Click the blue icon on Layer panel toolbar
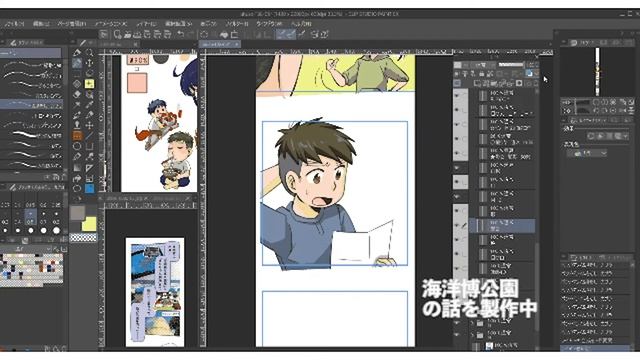This screenshot has height=360, width=640. click(x=529, y=73)
